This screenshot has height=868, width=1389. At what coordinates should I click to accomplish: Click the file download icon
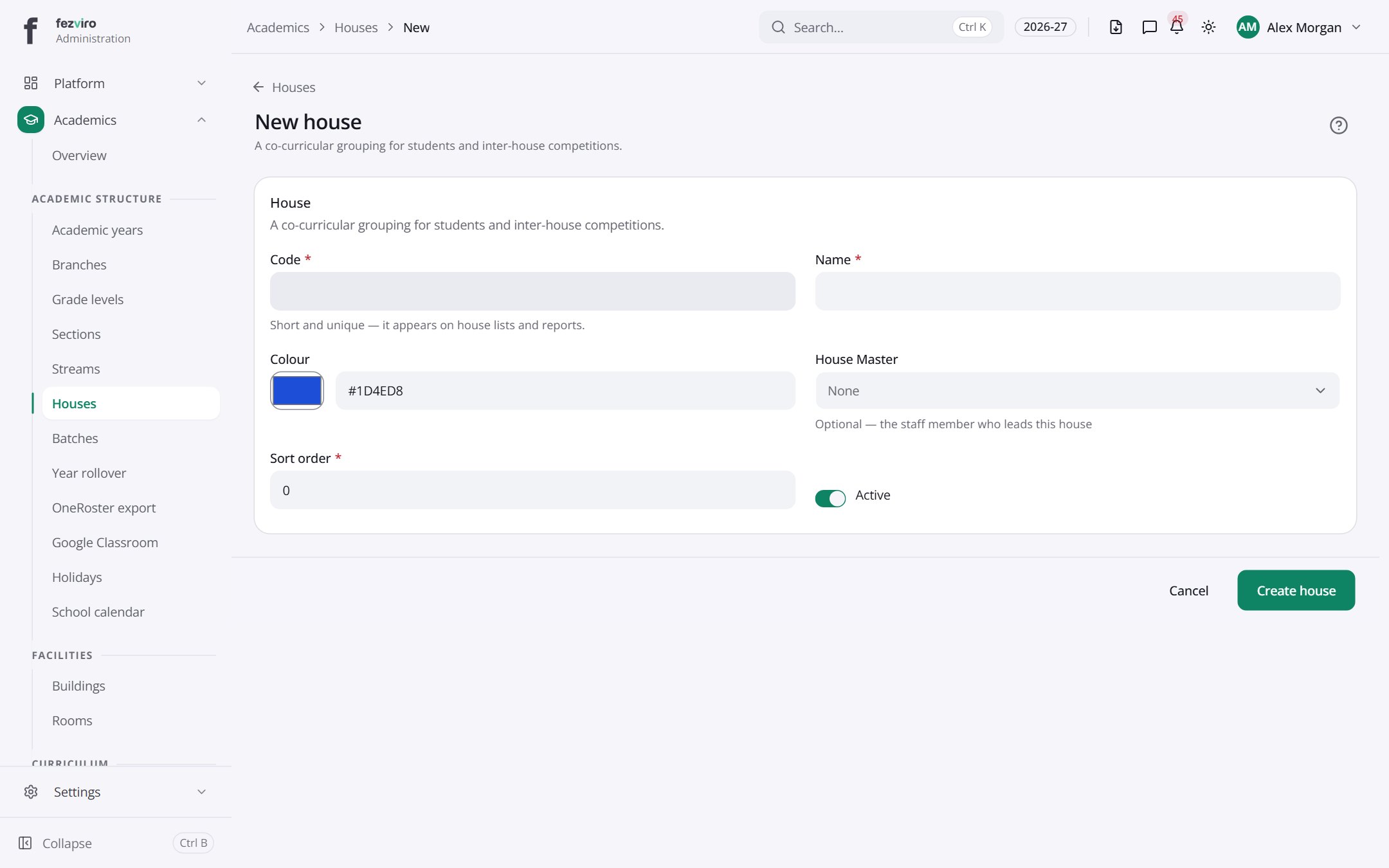1116,27
